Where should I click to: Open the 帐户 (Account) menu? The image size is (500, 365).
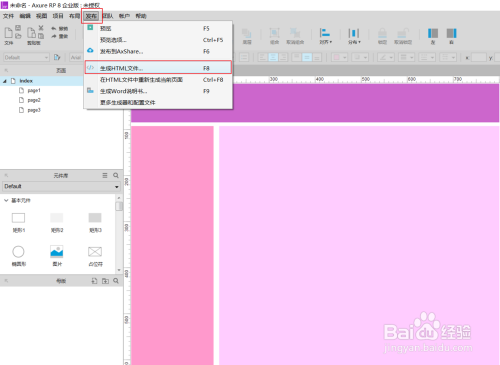coord(124,16)
